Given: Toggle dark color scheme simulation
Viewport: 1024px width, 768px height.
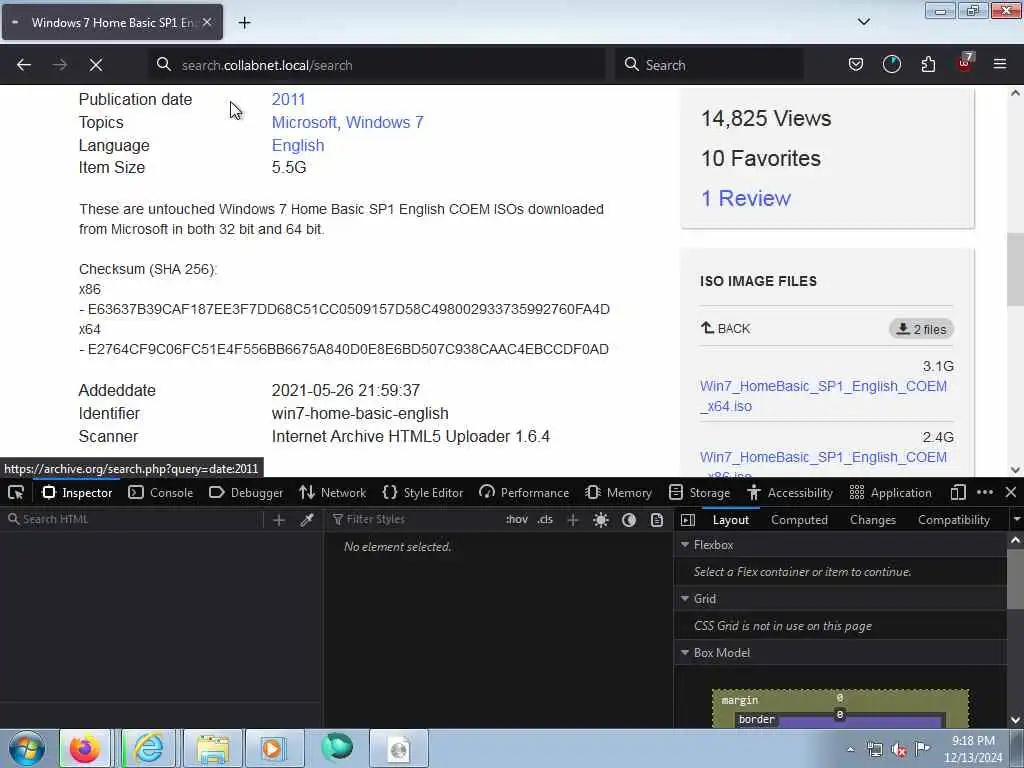Looking at the screenshot, I should click(x=629, y=520).
